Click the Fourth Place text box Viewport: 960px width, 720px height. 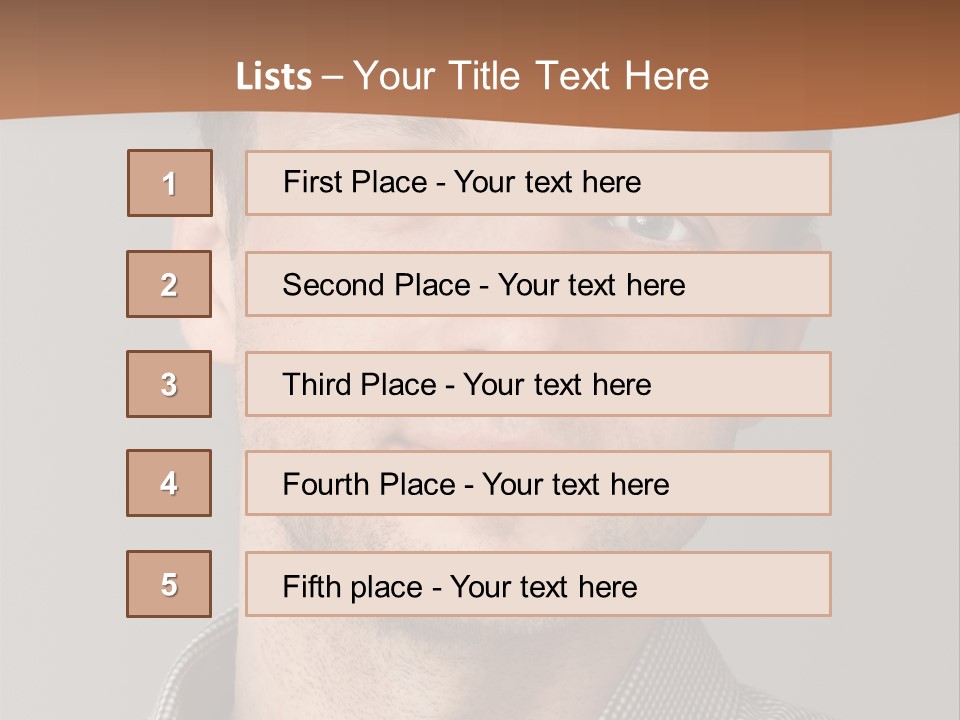coord(538,483)
